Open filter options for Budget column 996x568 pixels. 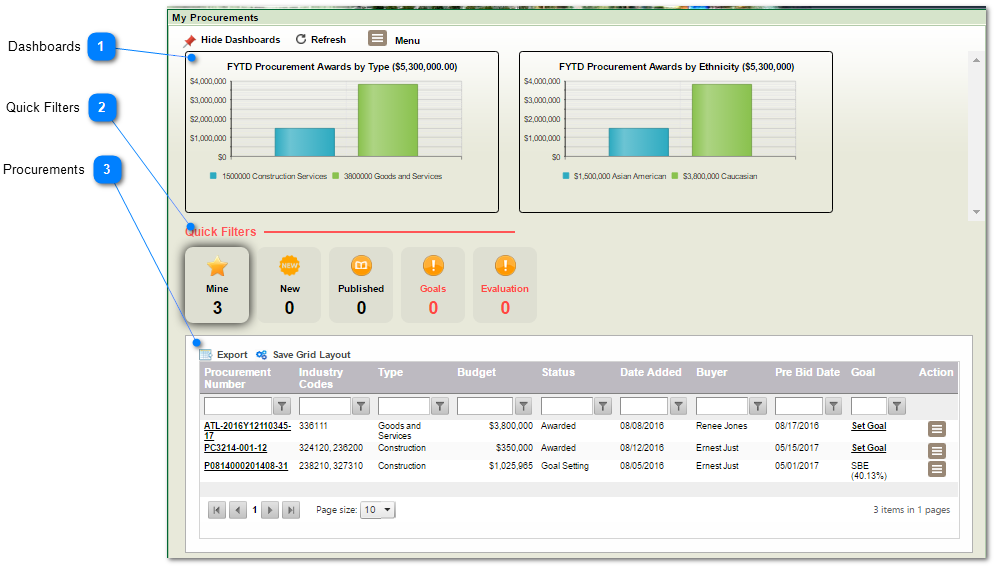(523, 406)
